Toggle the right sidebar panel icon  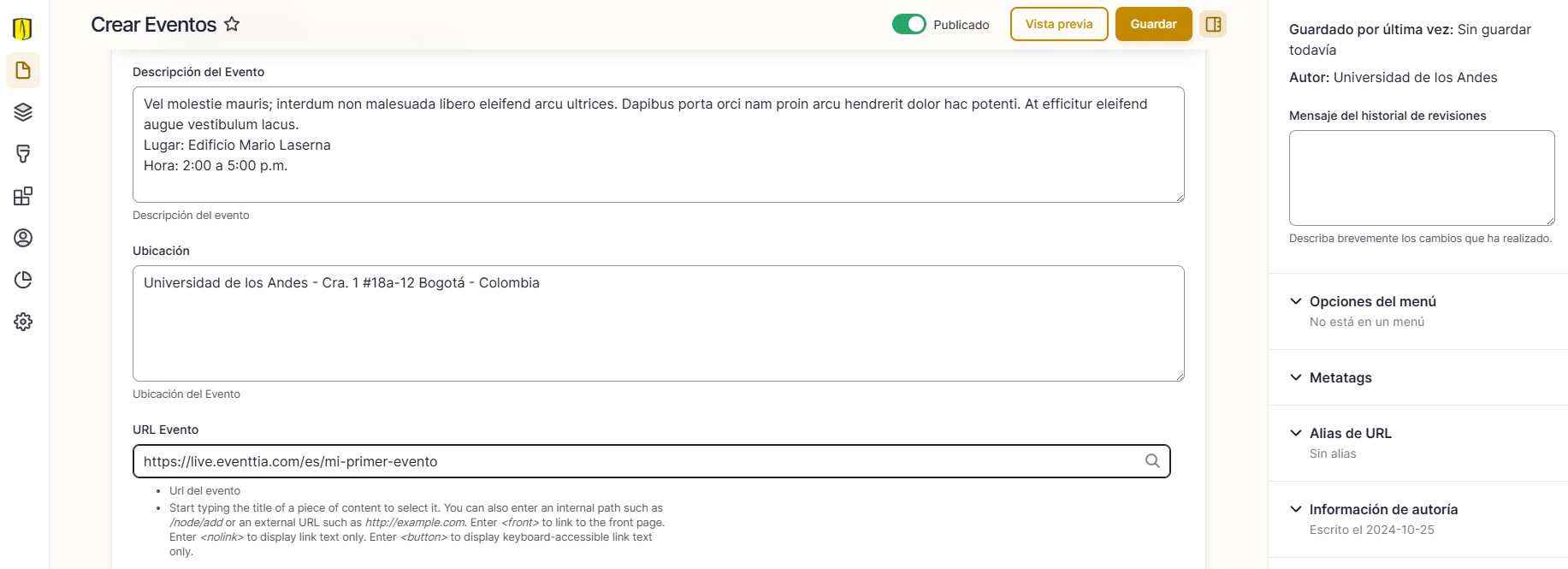coord(1213,24)
